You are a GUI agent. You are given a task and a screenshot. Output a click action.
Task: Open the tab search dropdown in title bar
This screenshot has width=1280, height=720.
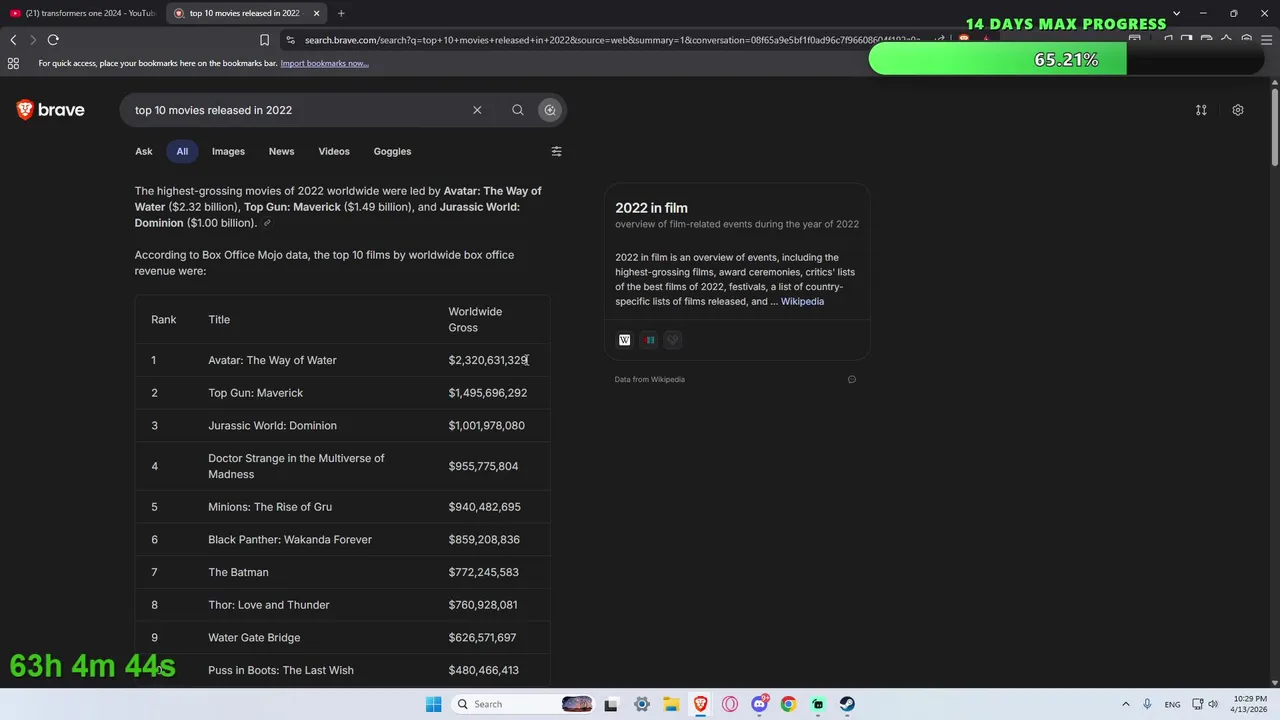point(1176,13)
